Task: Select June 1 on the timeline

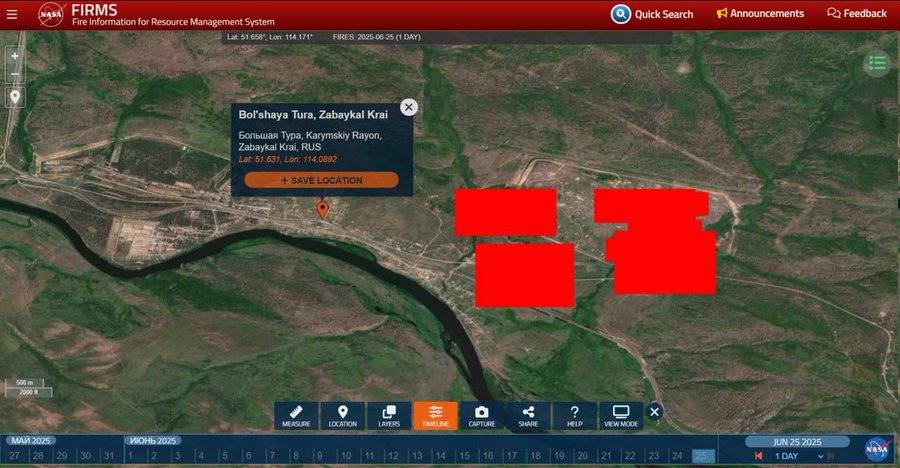Action: [130, 456]
